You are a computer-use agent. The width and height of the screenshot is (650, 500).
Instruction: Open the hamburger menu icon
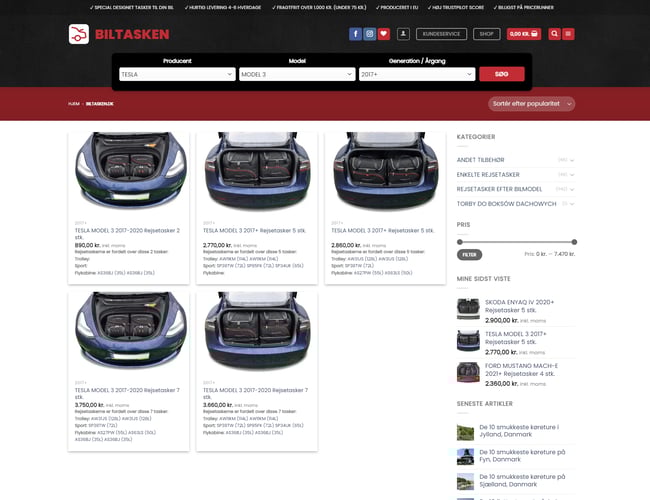click(x=568, y=34)
